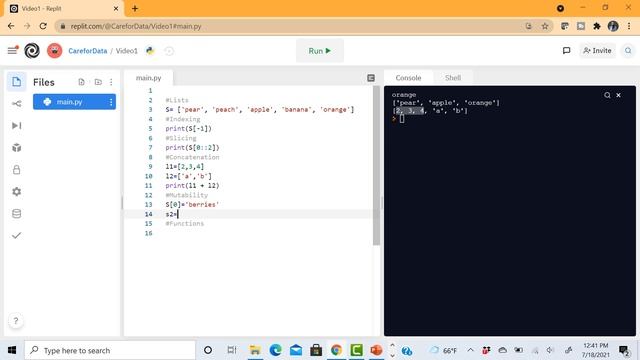Open the Version control sidebar icon
This screenshot has width=640, height=360.
[16, 104]
